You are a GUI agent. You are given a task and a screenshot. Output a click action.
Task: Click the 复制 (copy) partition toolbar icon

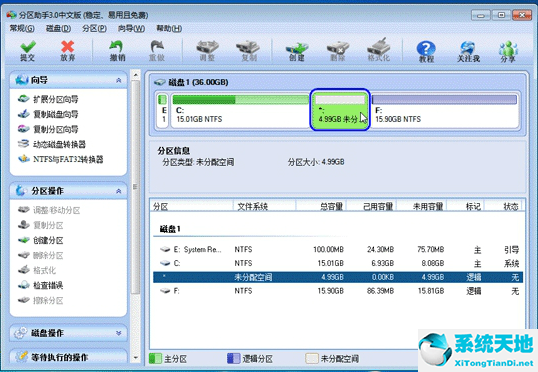coord(248,51)
